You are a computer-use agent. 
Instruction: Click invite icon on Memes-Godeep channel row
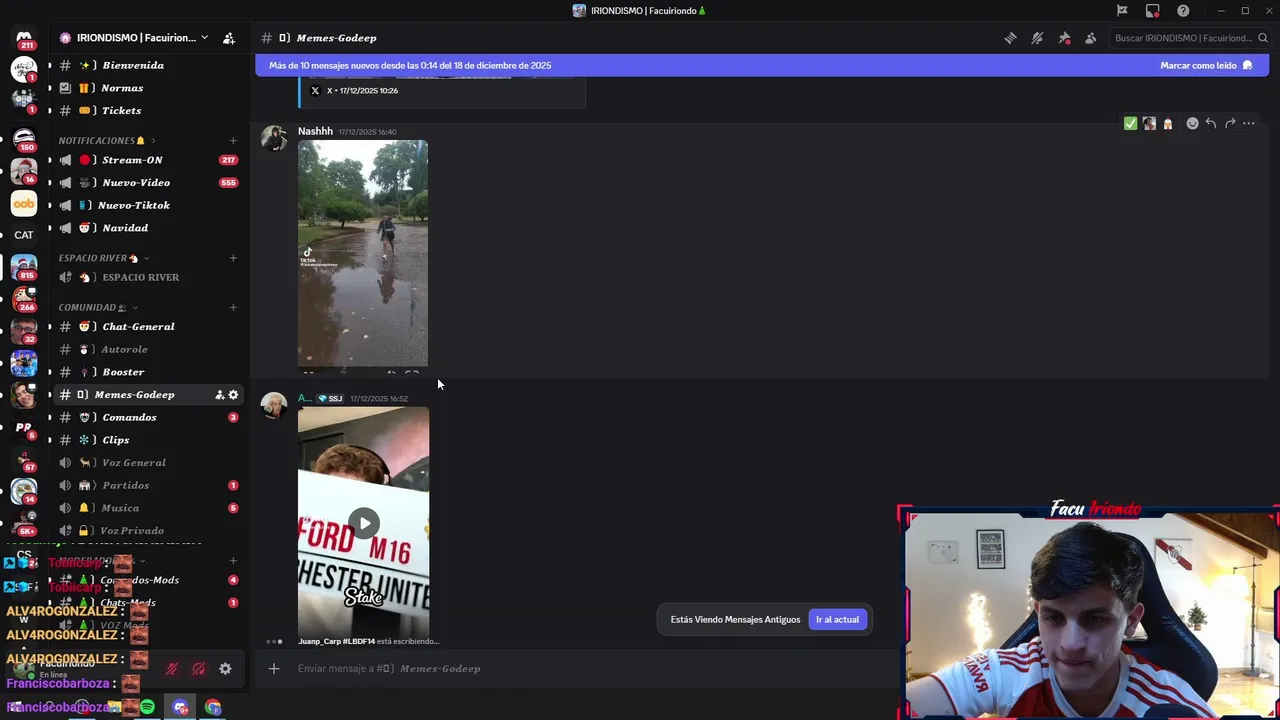coord(219,395)
